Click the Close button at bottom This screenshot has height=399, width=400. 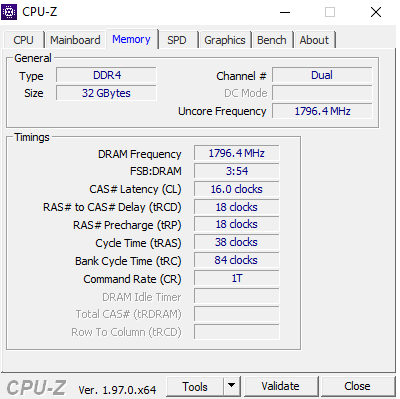pyautogui.click(x=357, y=386)
